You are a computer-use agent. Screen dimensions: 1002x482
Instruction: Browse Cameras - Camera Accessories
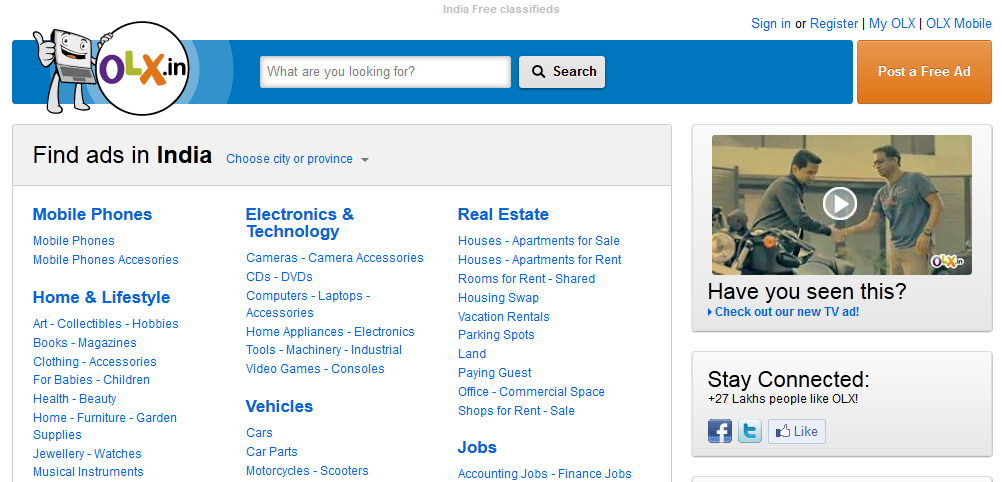(335, 258)
